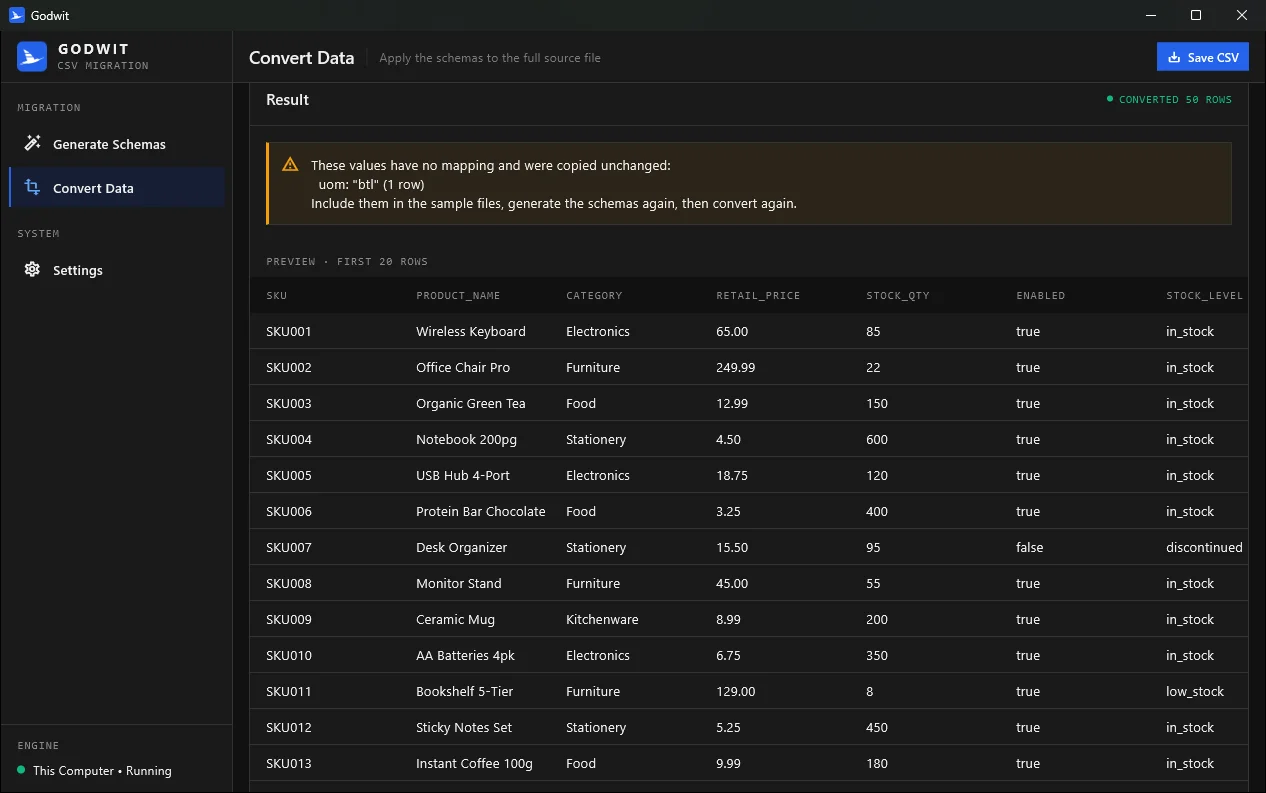Viewport: 1266px width, 793px height.
Task: Click the low_stock value for Bookshelf 5-Tier
Action: pyautogui.click(x=1195, y=691)
